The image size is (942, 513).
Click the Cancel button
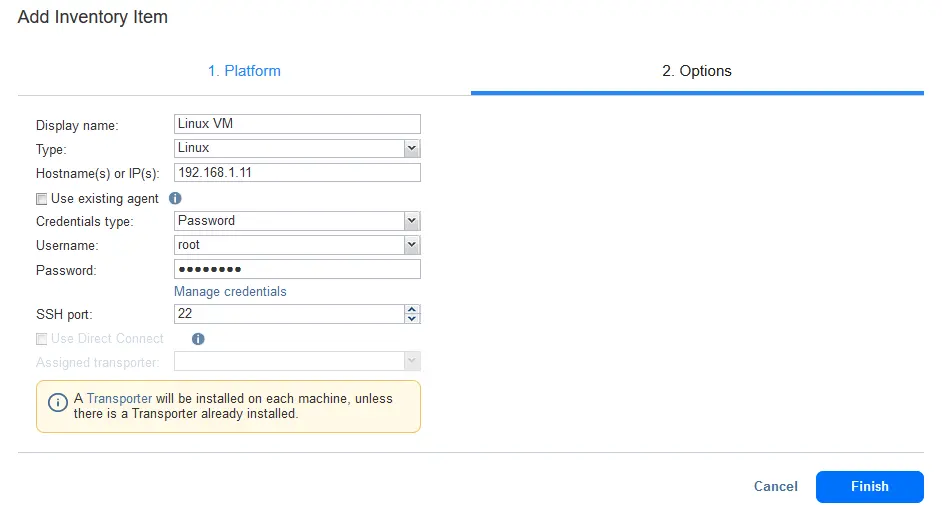pyautogui.click(x=775, y=487)
